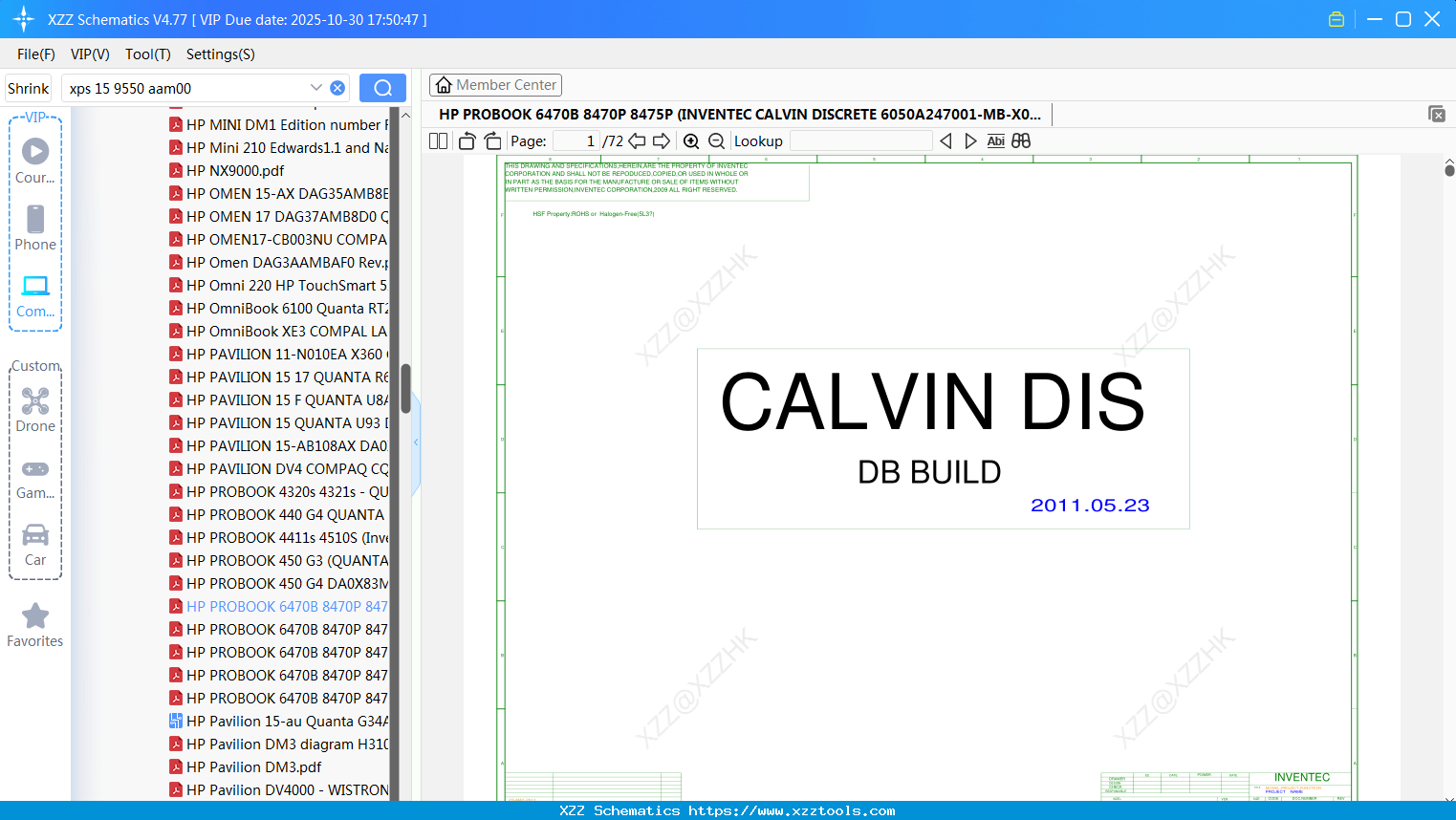The image size is (1456, 820).
Task: Toggle the Abi whole-word match icon
Action: pyautogui.click(x=995, y=141)
